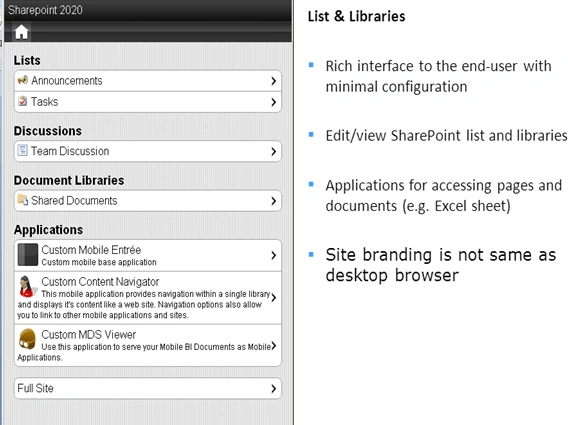Click Content Navigator 'navigation within a single library' description
This screenshot has width=568, height=425.
[x=144, y=304]
